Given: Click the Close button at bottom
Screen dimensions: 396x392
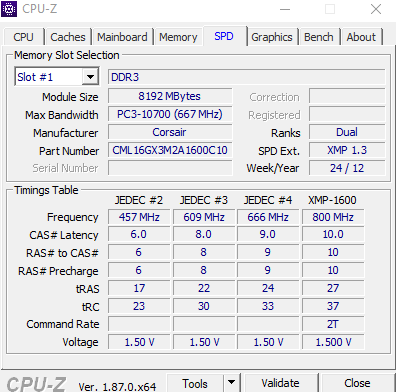Looking at the screenshot, I should pos(357,383).
